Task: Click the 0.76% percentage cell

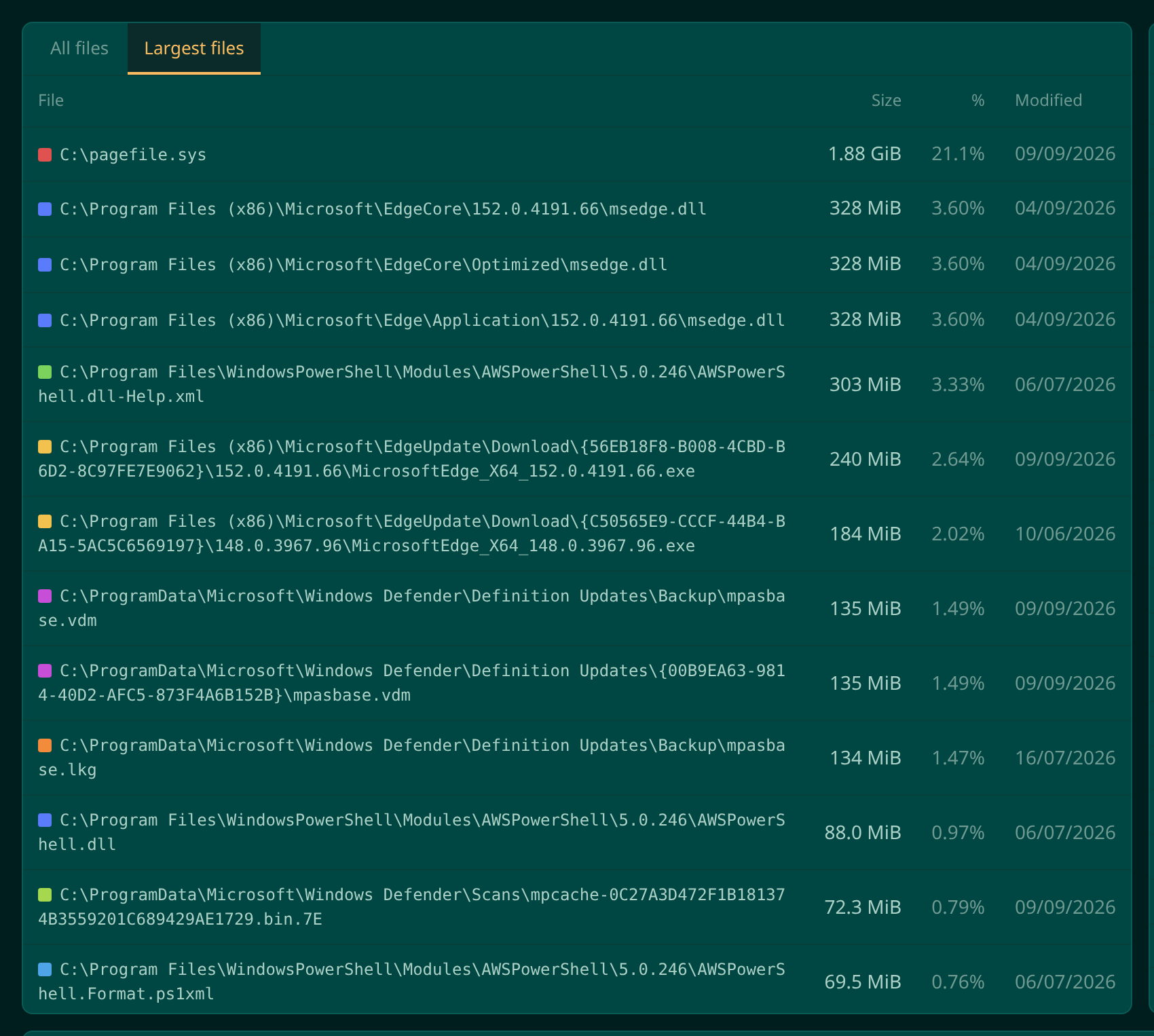Action: (x=958, y=982)
